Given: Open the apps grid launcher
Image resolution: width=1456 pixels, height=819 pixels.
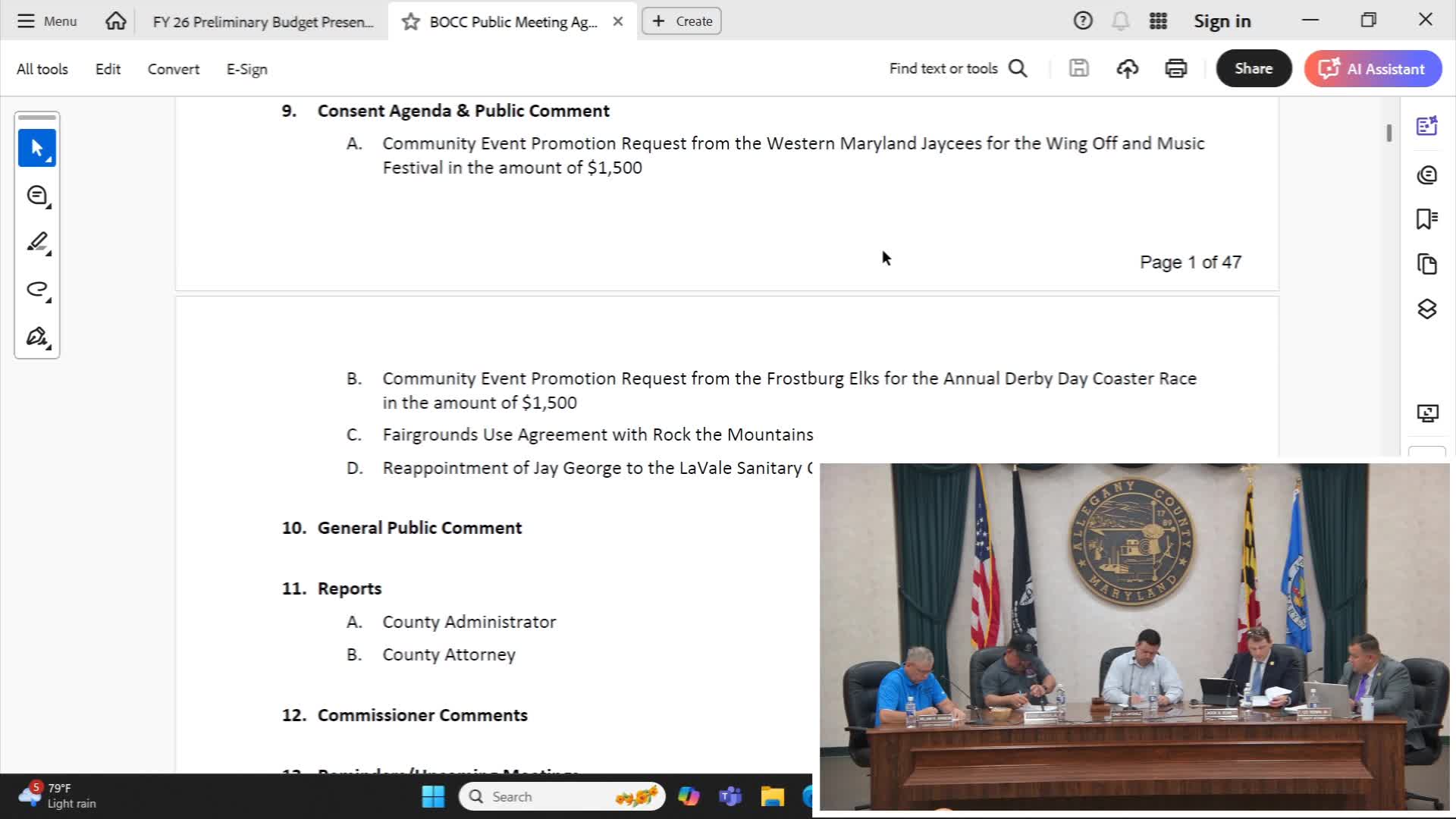Looking at the screenshot, I should 1158,21.
